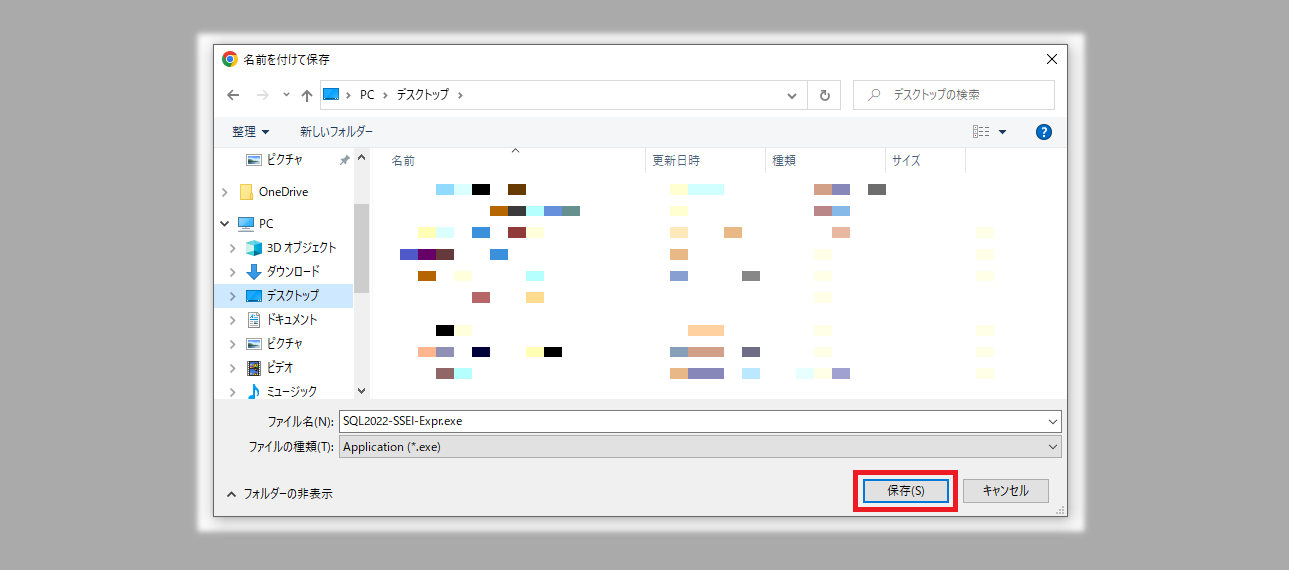This screenshot has width=1289, height=570.
Task: Select デスクトップ in the address breadcrumb
Action: (423, 95)
